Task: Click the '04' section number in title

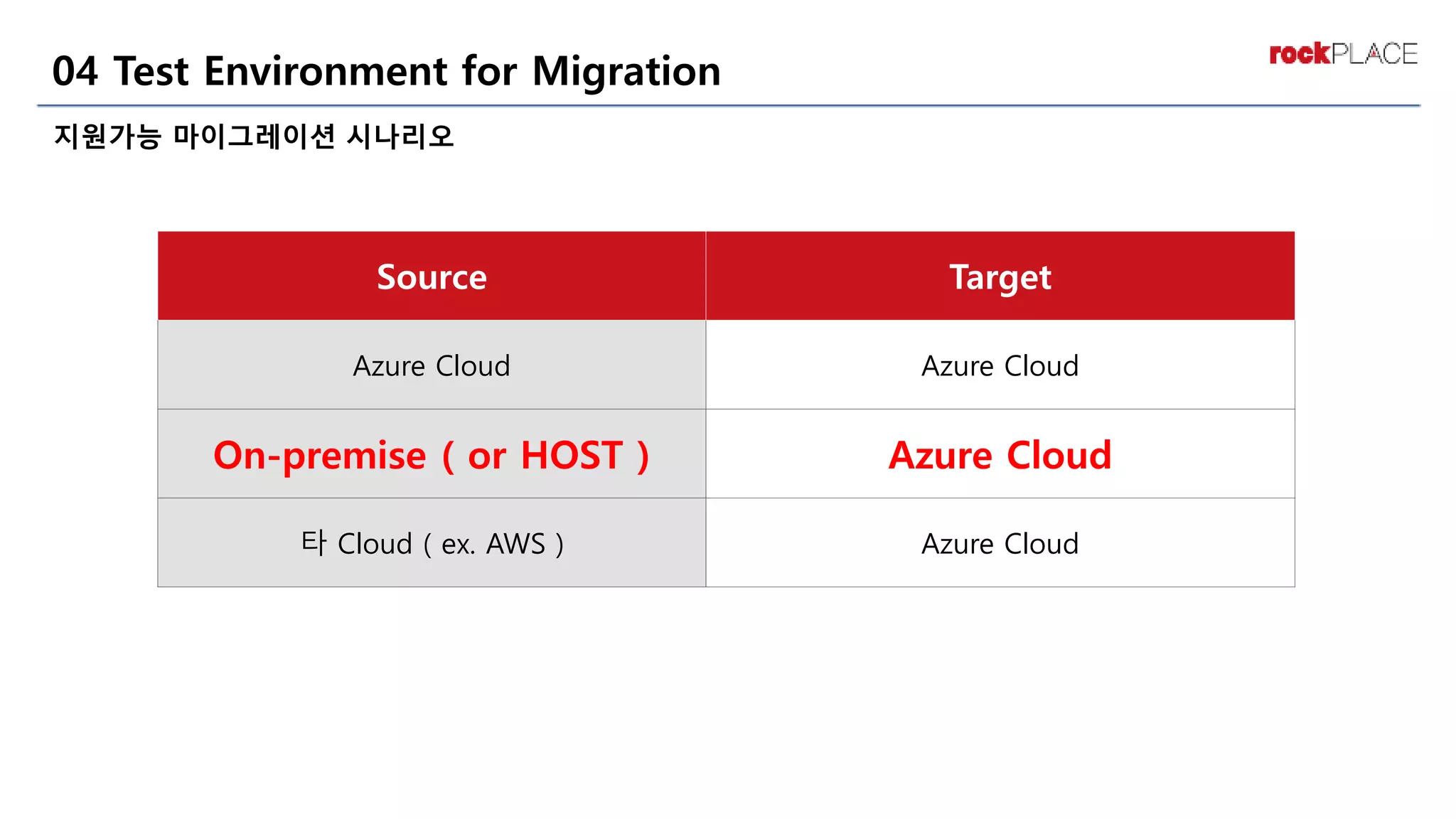Action: pyautogui.click(x=75, y=71)
